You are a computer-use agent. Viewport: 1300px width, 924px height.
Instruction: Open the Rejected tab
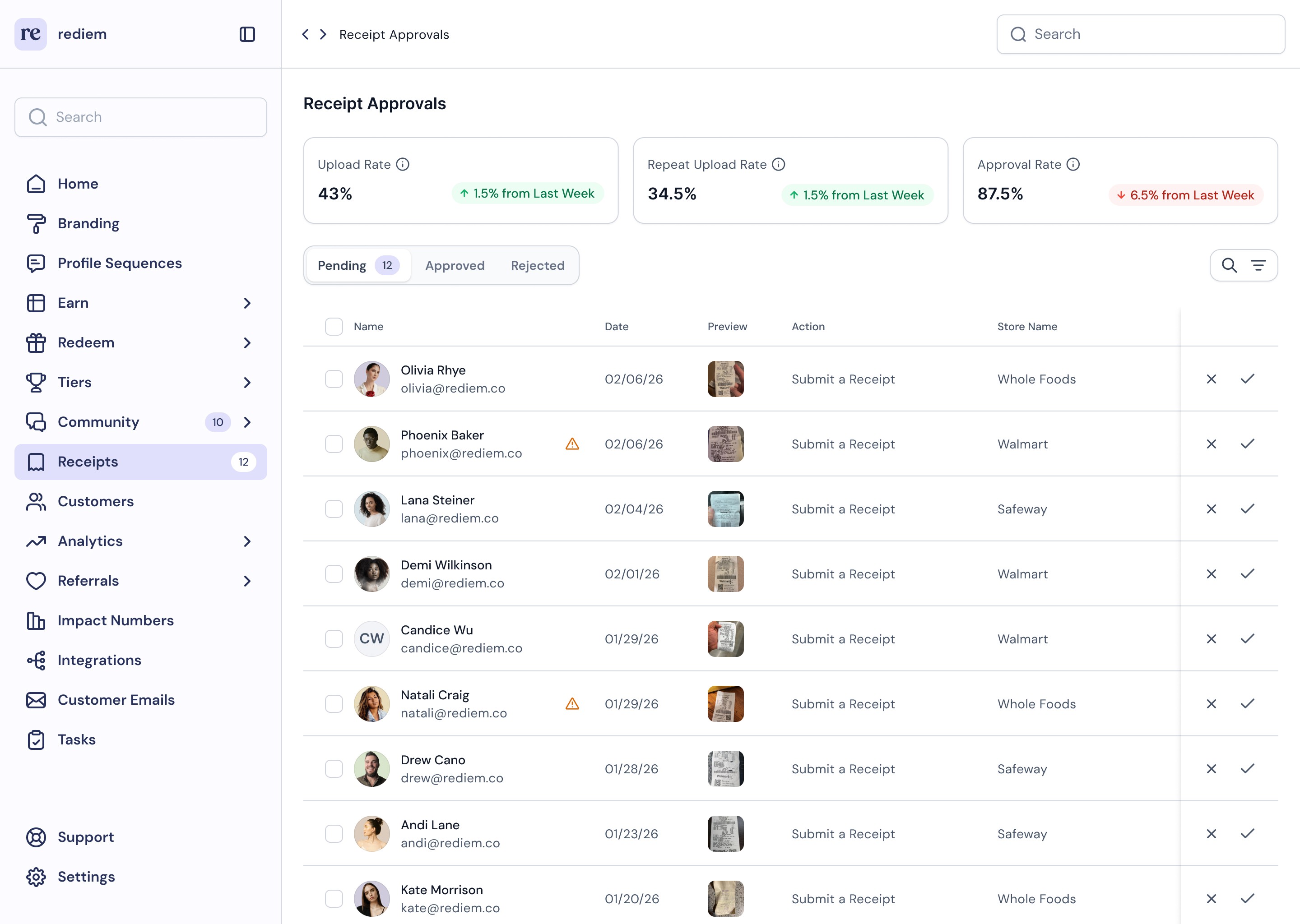pos(537,265)
